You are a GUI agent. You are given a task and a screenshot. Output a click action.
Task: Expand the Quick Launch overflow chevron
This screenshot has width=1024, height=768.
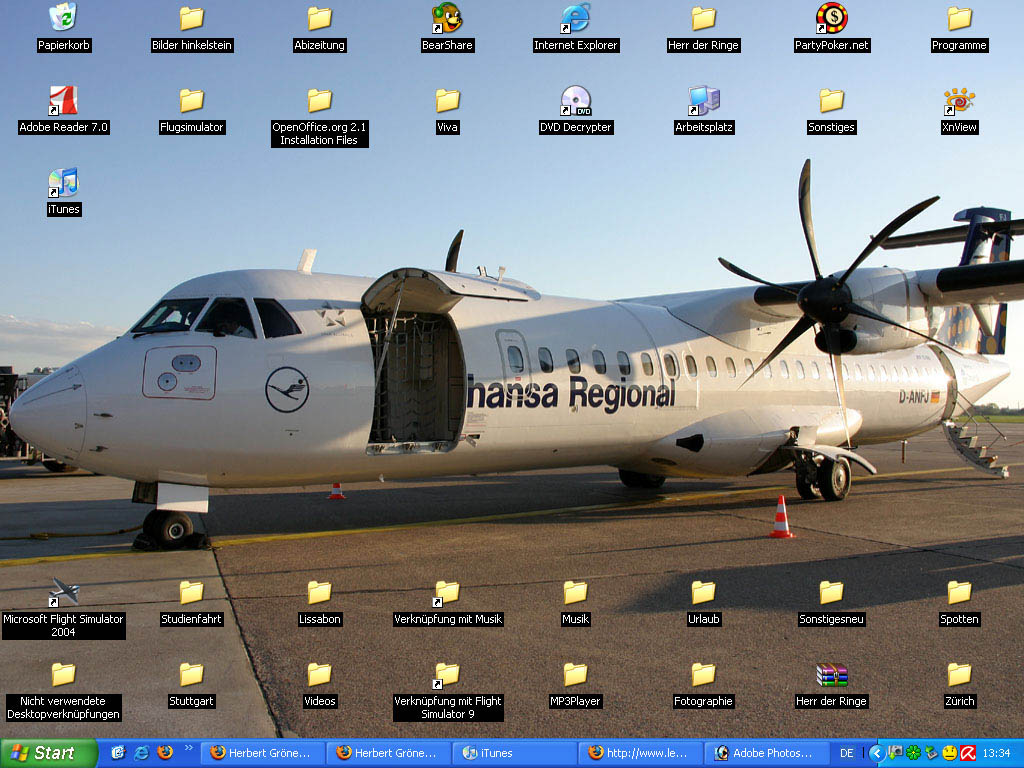click(188, 748)
